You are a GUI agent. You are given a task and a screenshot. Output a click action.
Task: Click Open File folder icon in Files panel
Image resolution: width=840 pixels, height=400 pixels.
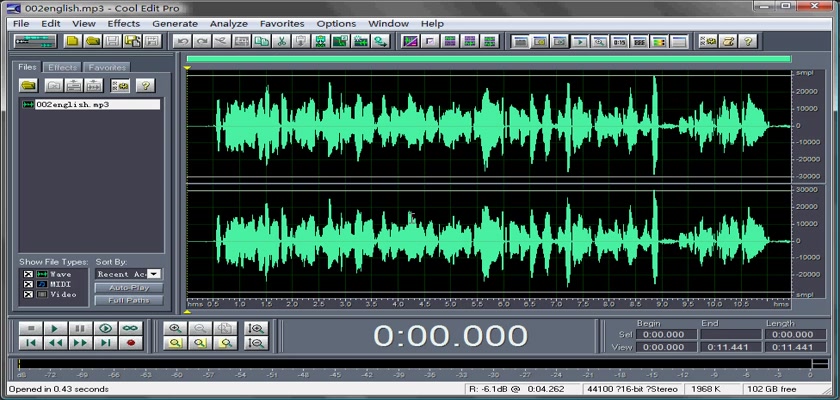[28, 85]
